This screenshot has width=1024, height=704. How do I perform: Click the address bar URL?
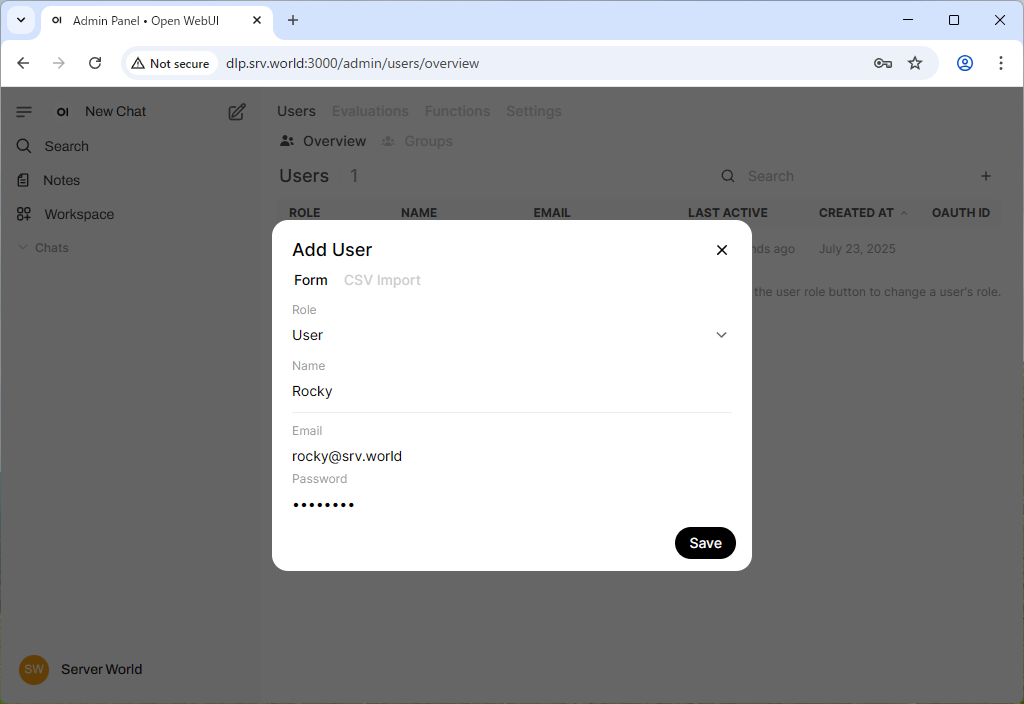[353, 63]
